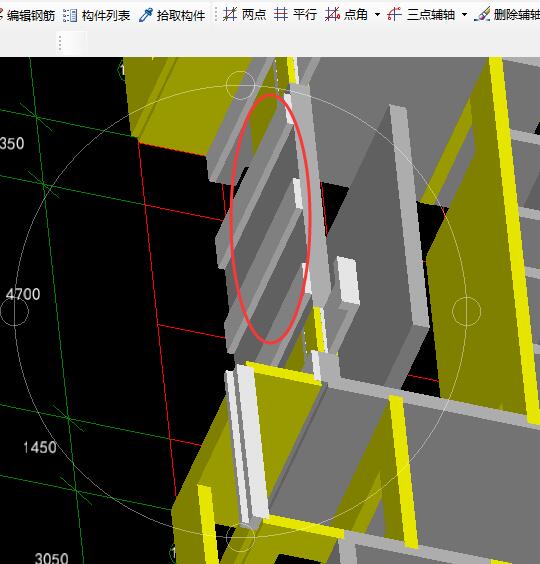
Task: Expand the 点角 dropdown arrow
Action: [x=377, y=15]
